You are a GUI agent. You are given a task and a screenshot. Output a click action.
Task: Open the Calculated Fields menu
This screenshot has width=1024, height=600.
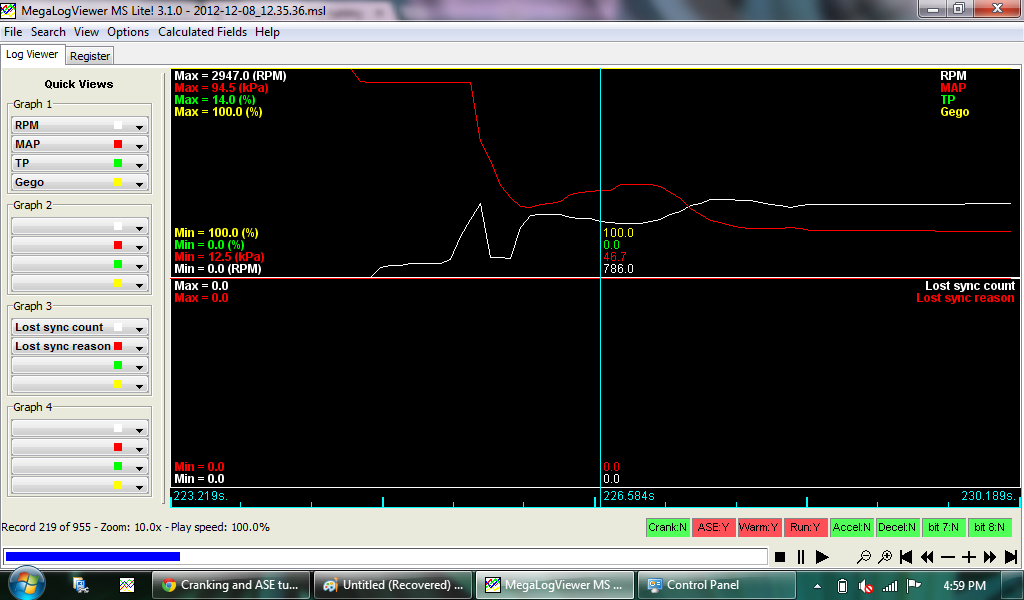click(202, 32)
